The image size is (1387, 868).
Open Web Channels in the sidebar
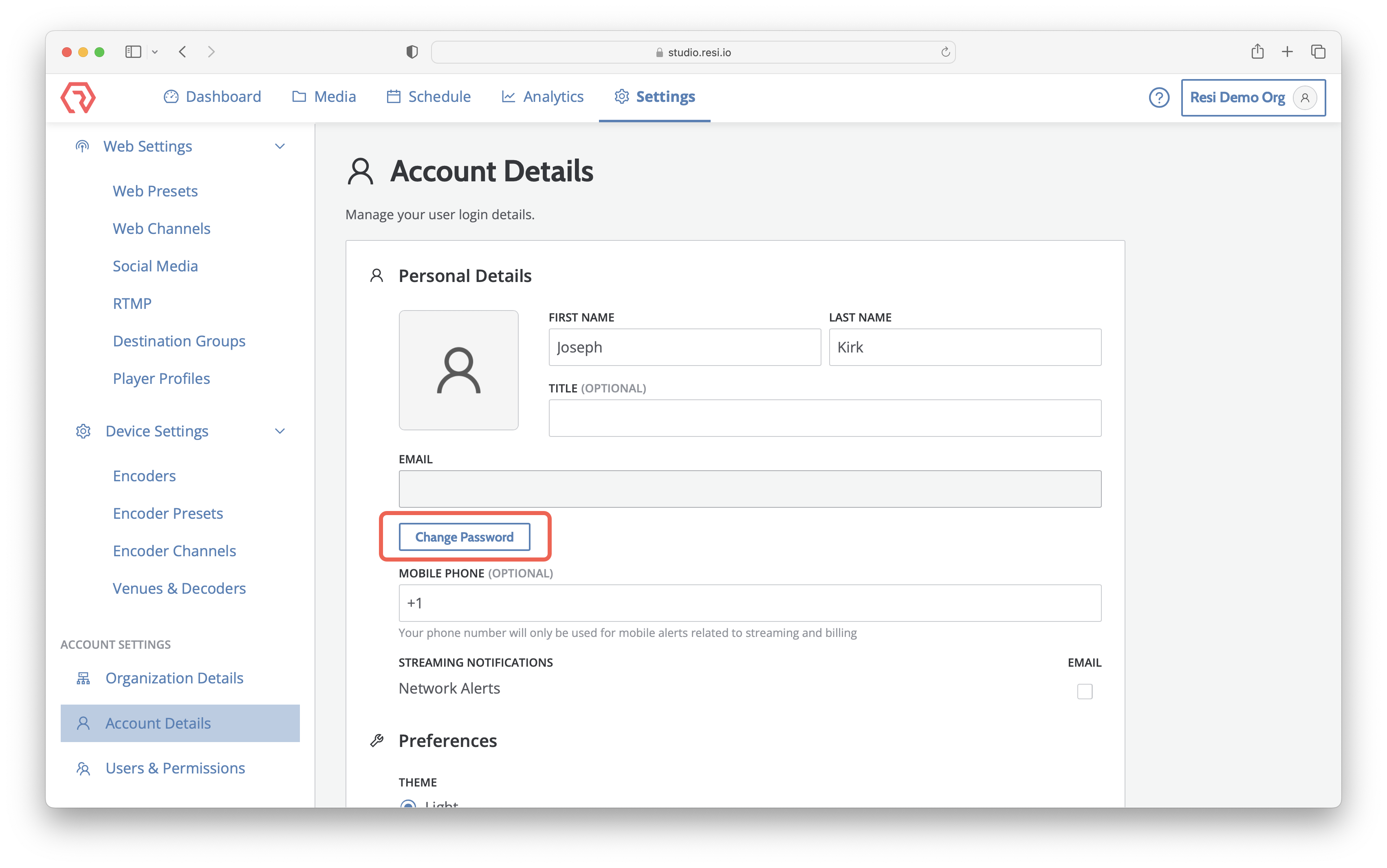[161, 229]
